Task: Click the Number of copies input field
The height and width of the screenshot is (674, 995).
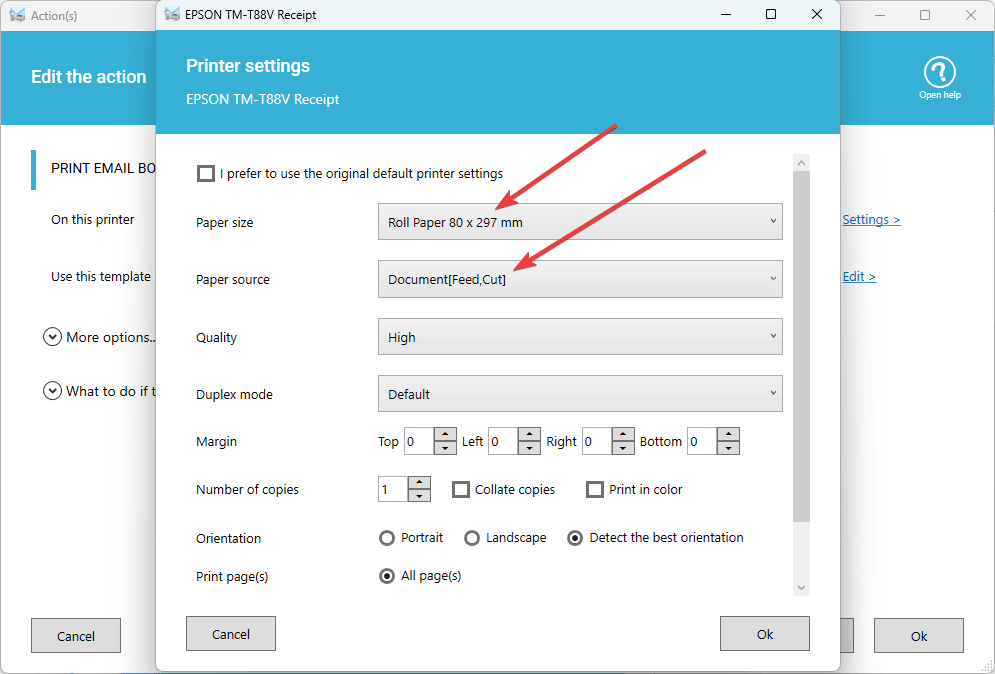Action: coord(393,489)
